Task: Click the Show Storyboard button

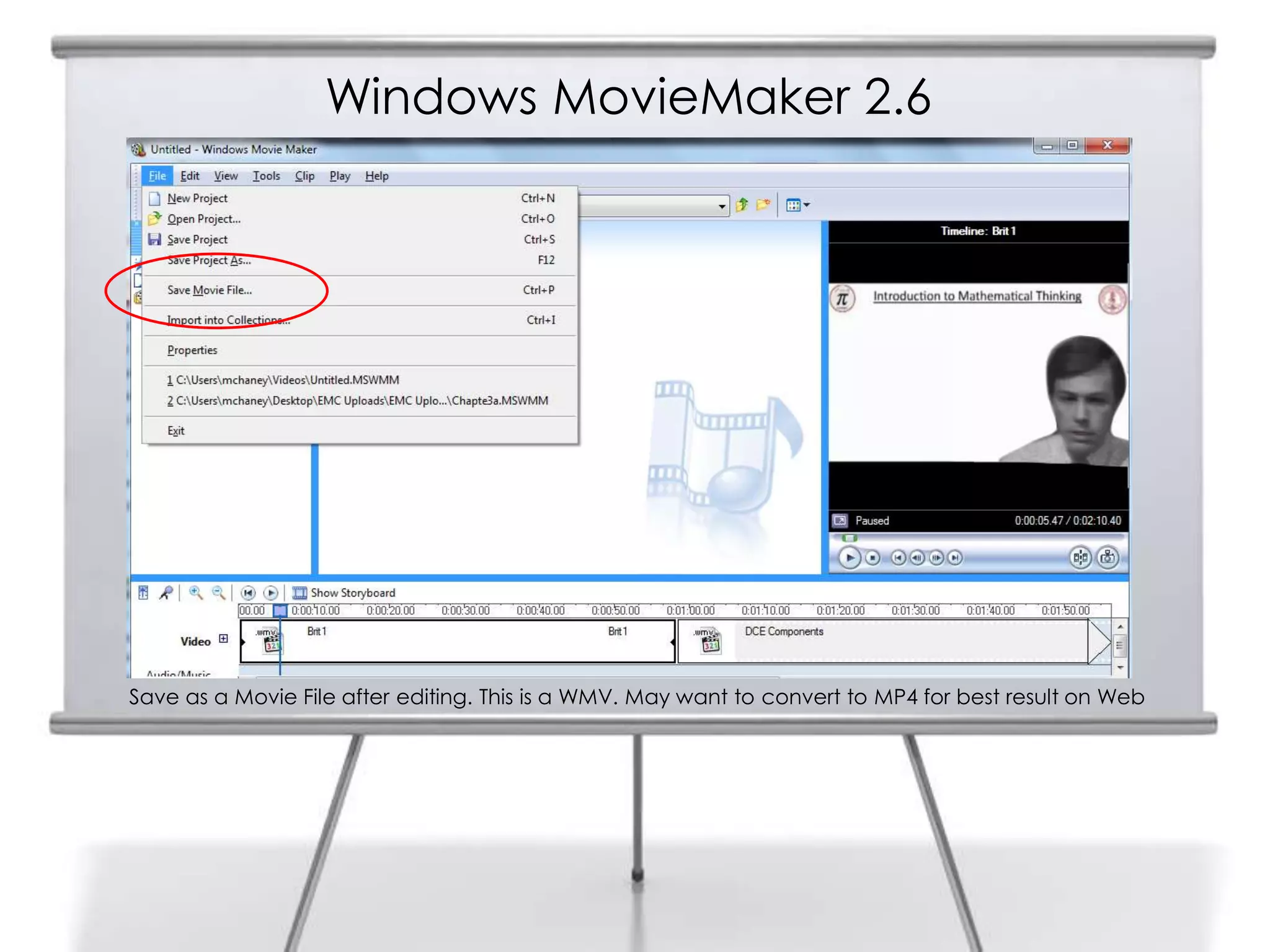Action: 344,593
